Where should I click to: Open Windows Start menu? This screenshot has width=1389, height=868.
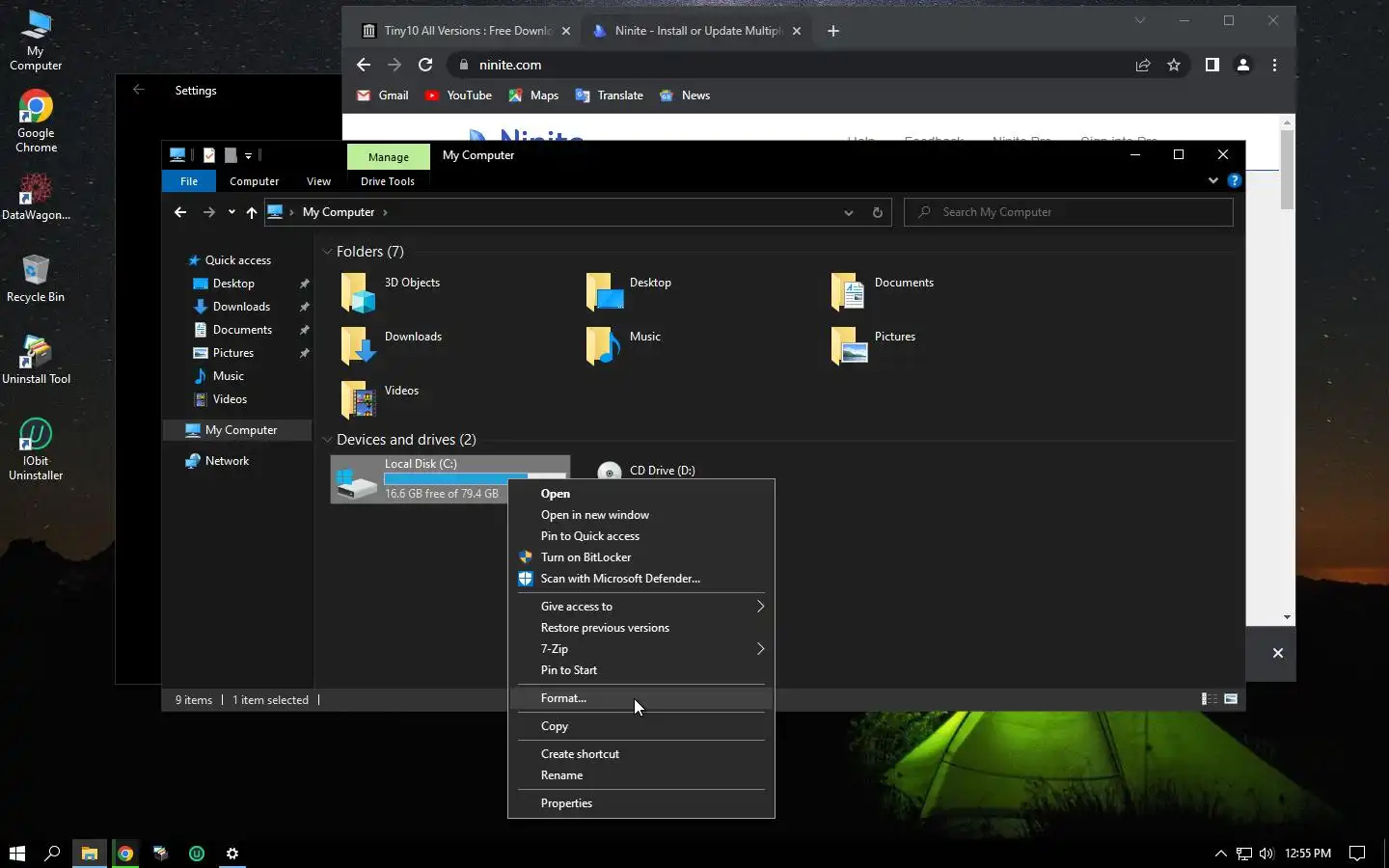(x=16, y=853)
